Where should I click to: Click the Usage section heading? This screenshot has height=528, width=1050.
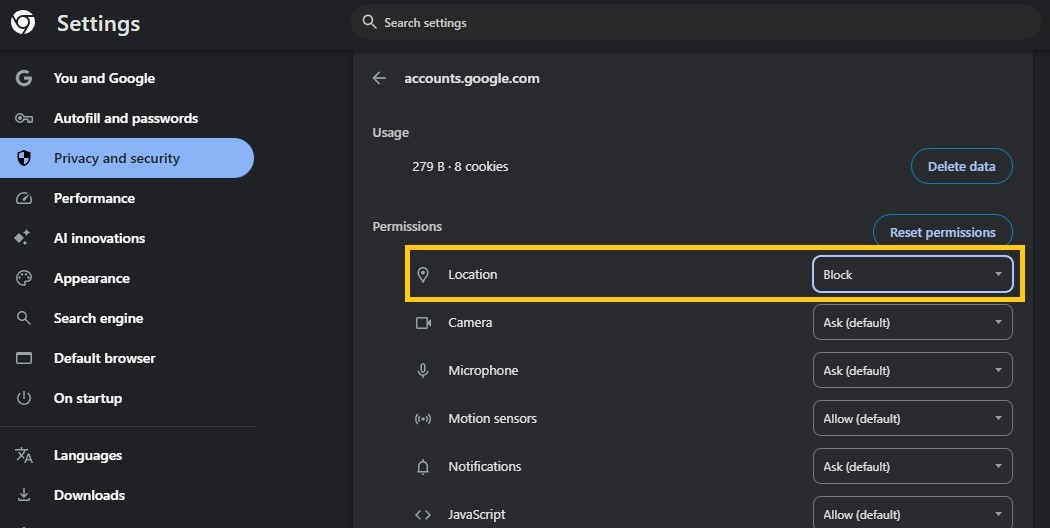pyautogui.click(x=390, y=133)
